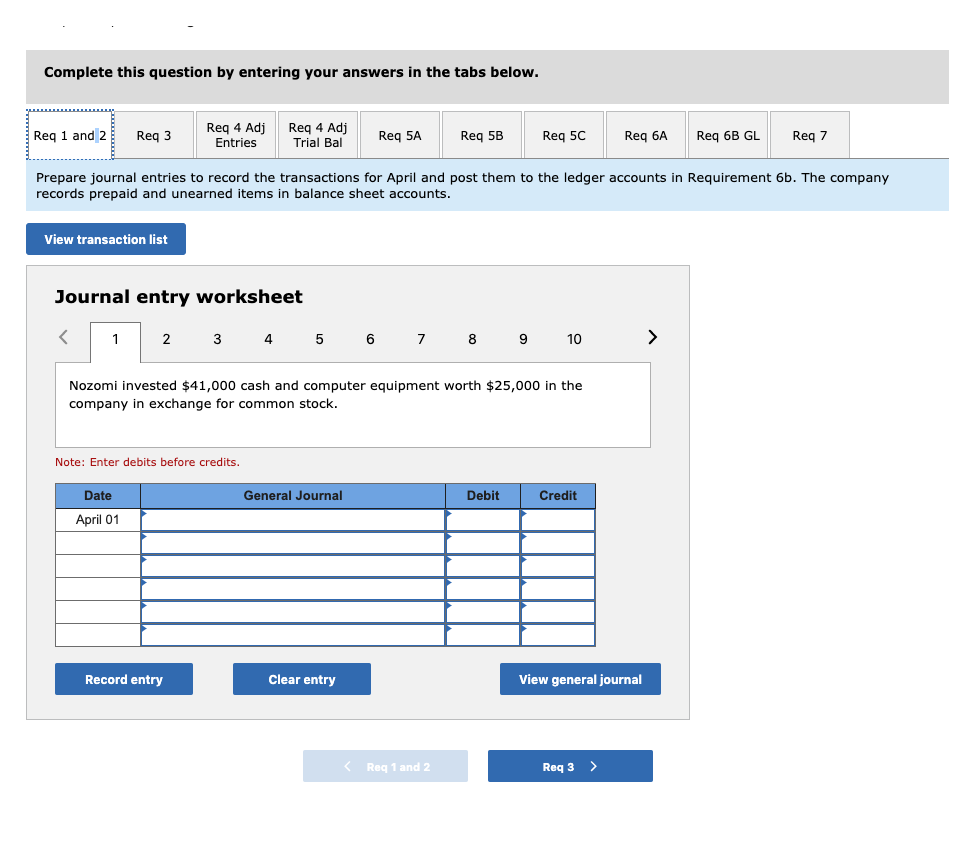The image size is (979, 843).
Task: Select journal entry 7
Action: [421, 339]
